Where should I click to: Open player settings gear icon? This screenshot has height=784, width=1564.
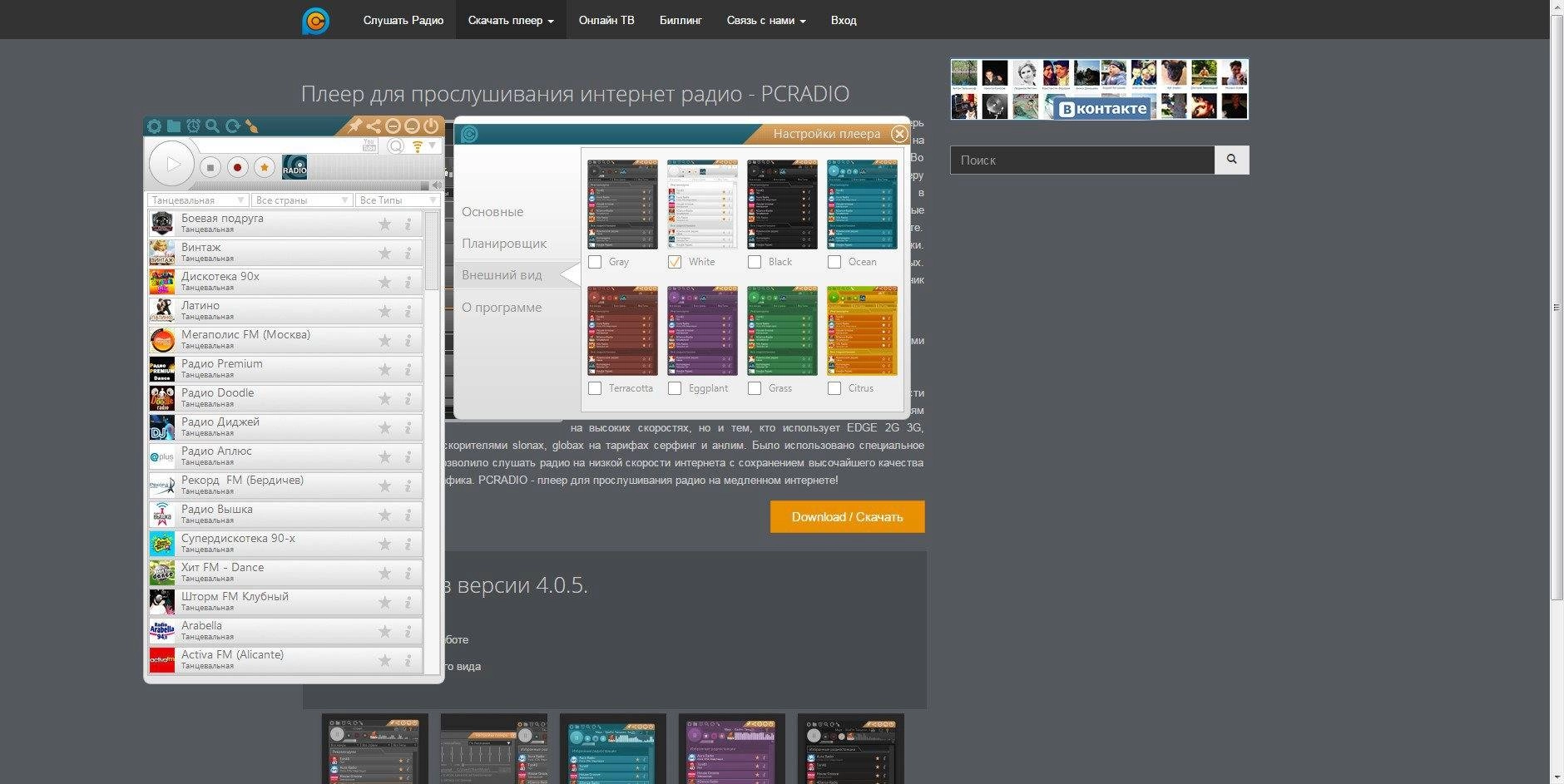point(154,126)
